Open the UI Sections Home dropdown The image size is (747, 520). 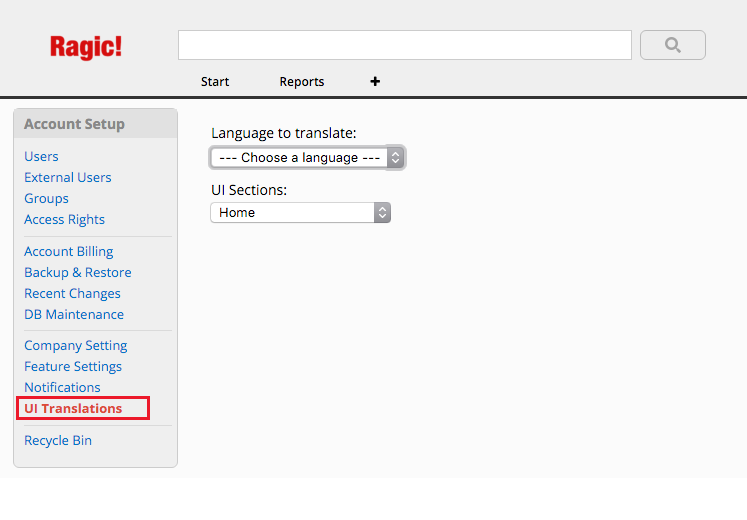pyautogui.click(x=301, y=212)
